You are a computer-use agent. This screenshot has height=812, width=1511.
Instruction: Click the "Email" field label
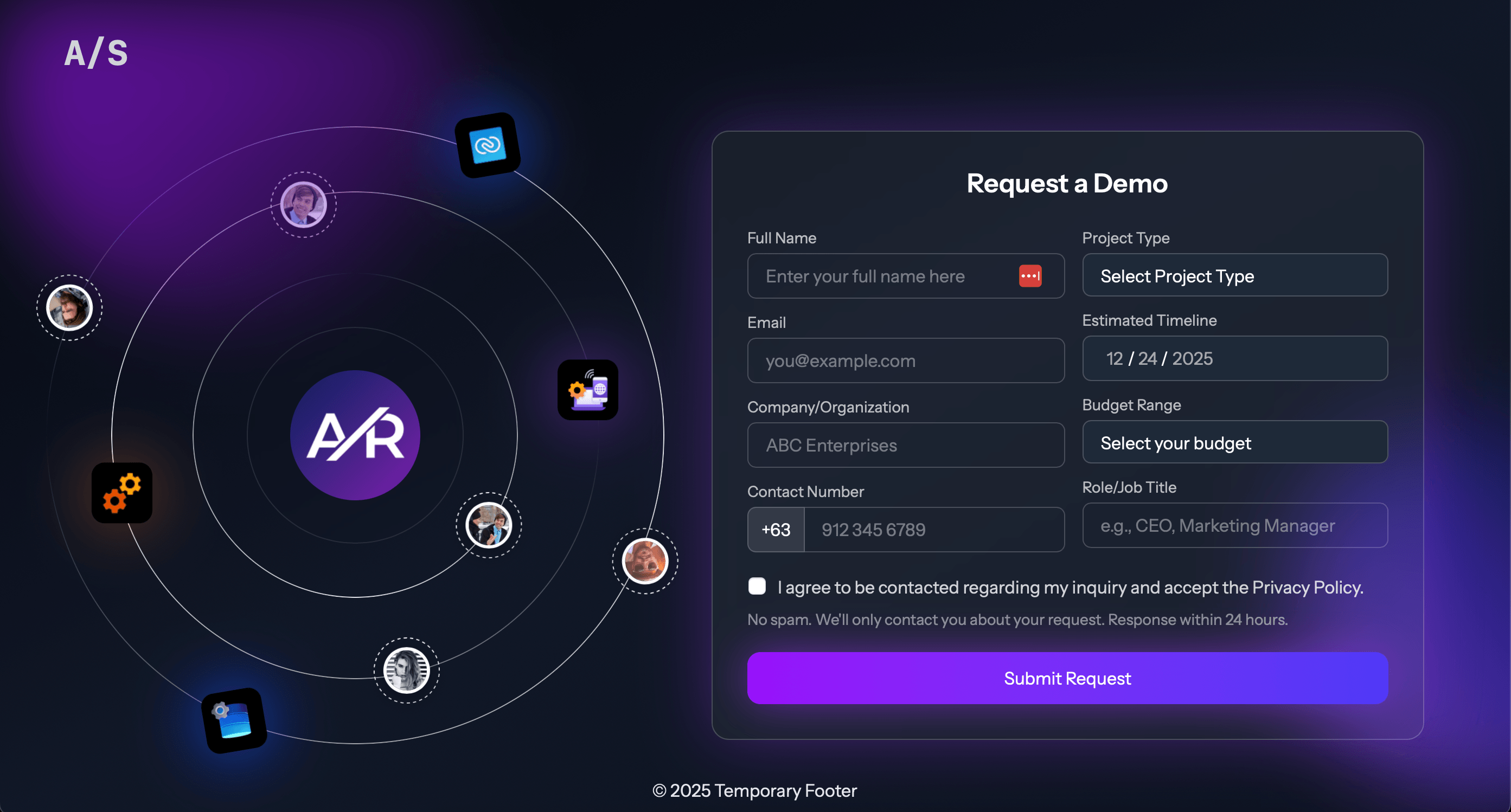[766, 323]
